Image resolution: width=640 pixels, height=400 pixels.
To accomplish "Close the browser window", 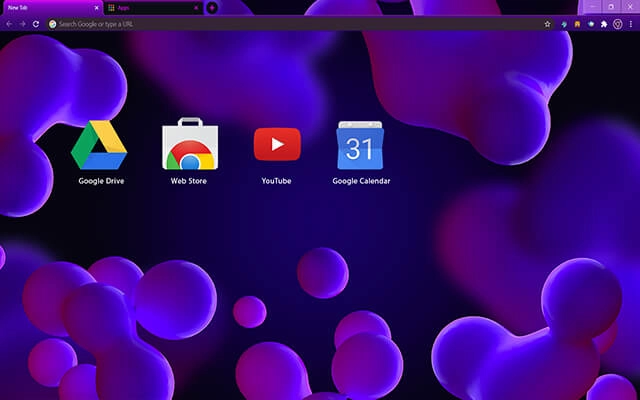I will tap(630, 7).
